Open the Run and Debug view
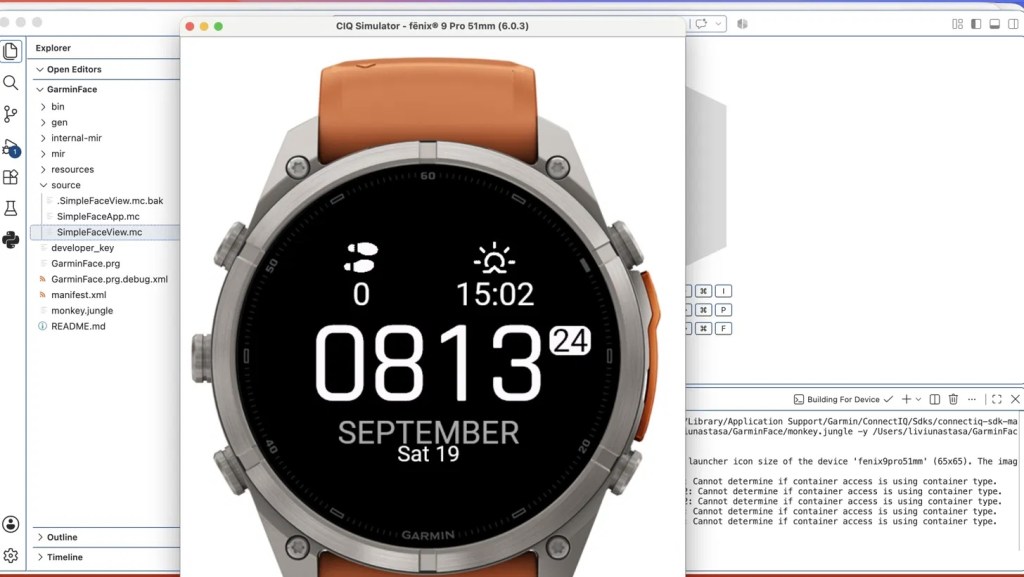 pos(10,147)
